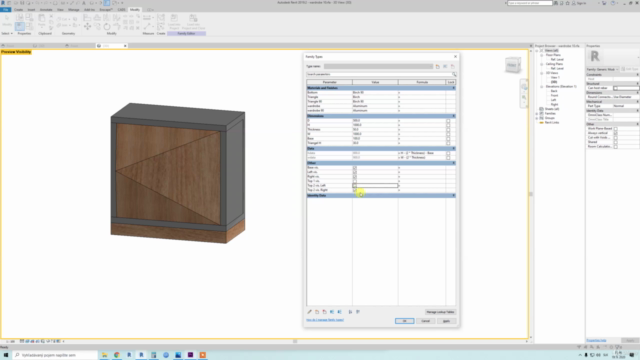Screen dimensions: 640x360
Task: Click the Move Parameter Up icon
Action: click(332, 312)
